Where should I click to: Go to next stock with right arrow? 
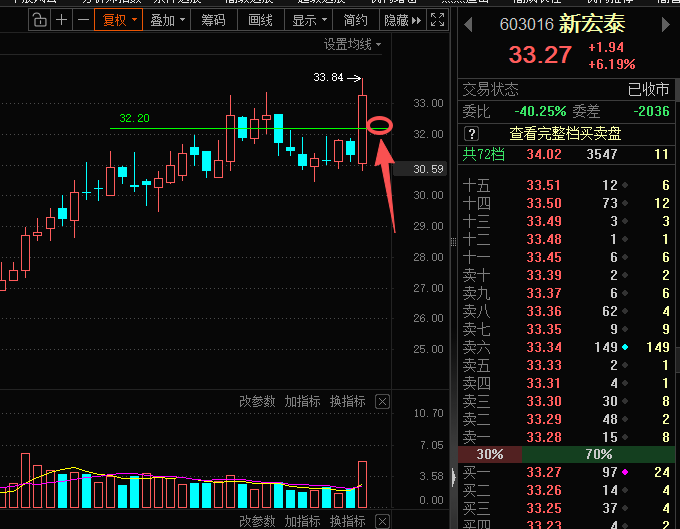tap(666, 25)
